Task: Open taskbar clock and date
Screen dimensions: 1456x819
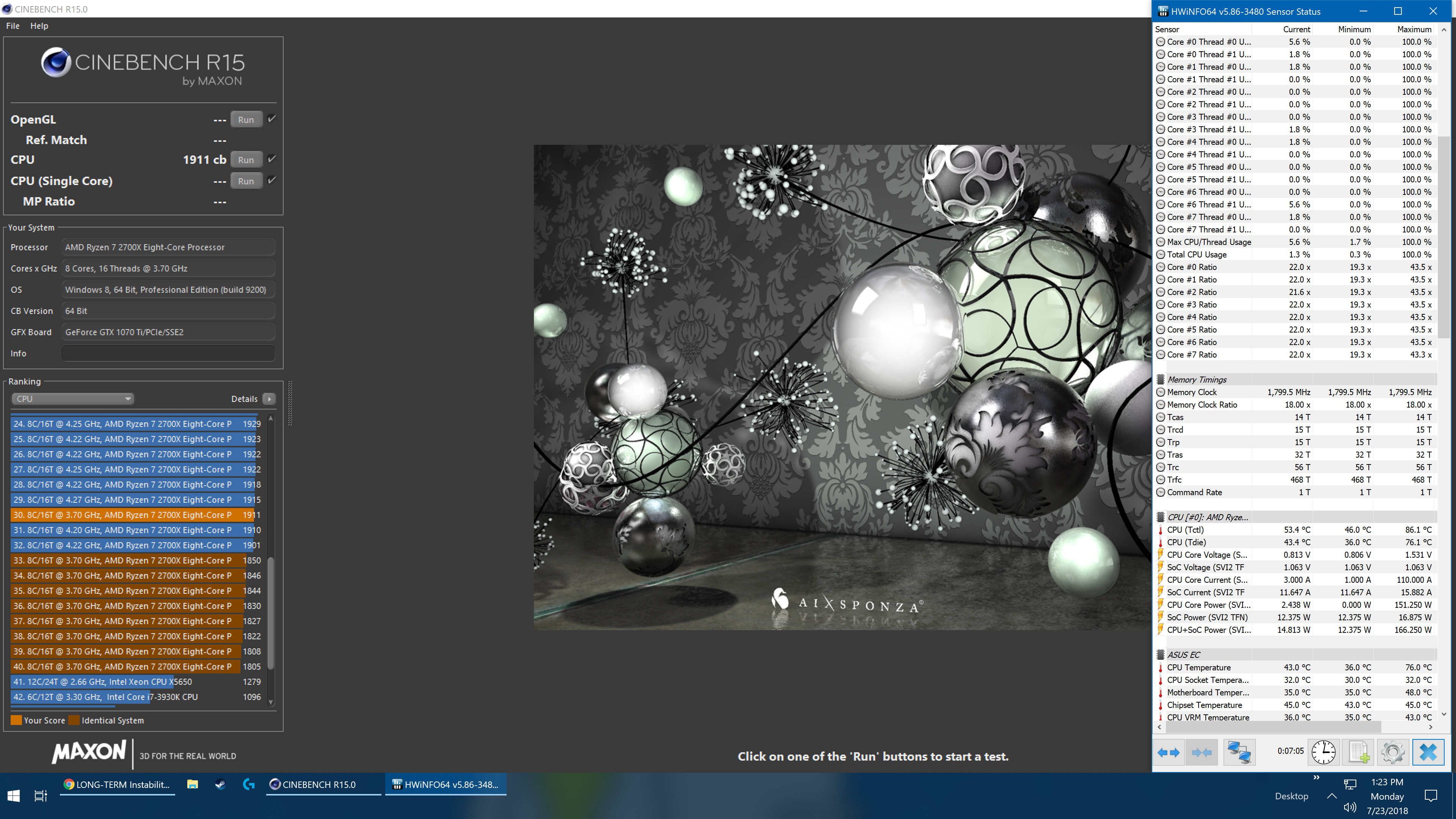Action: (1387, 796)
